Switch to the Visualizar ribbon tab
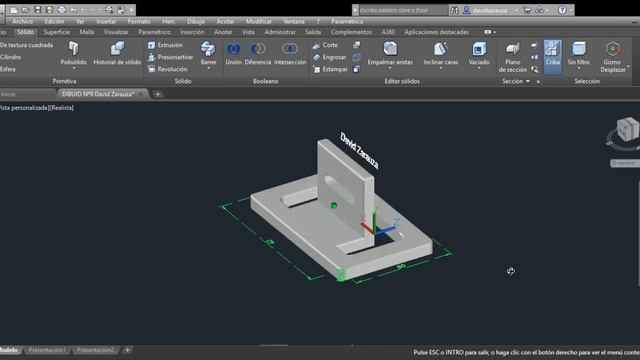This screenshot has width=640, height=360. (116, 32)
